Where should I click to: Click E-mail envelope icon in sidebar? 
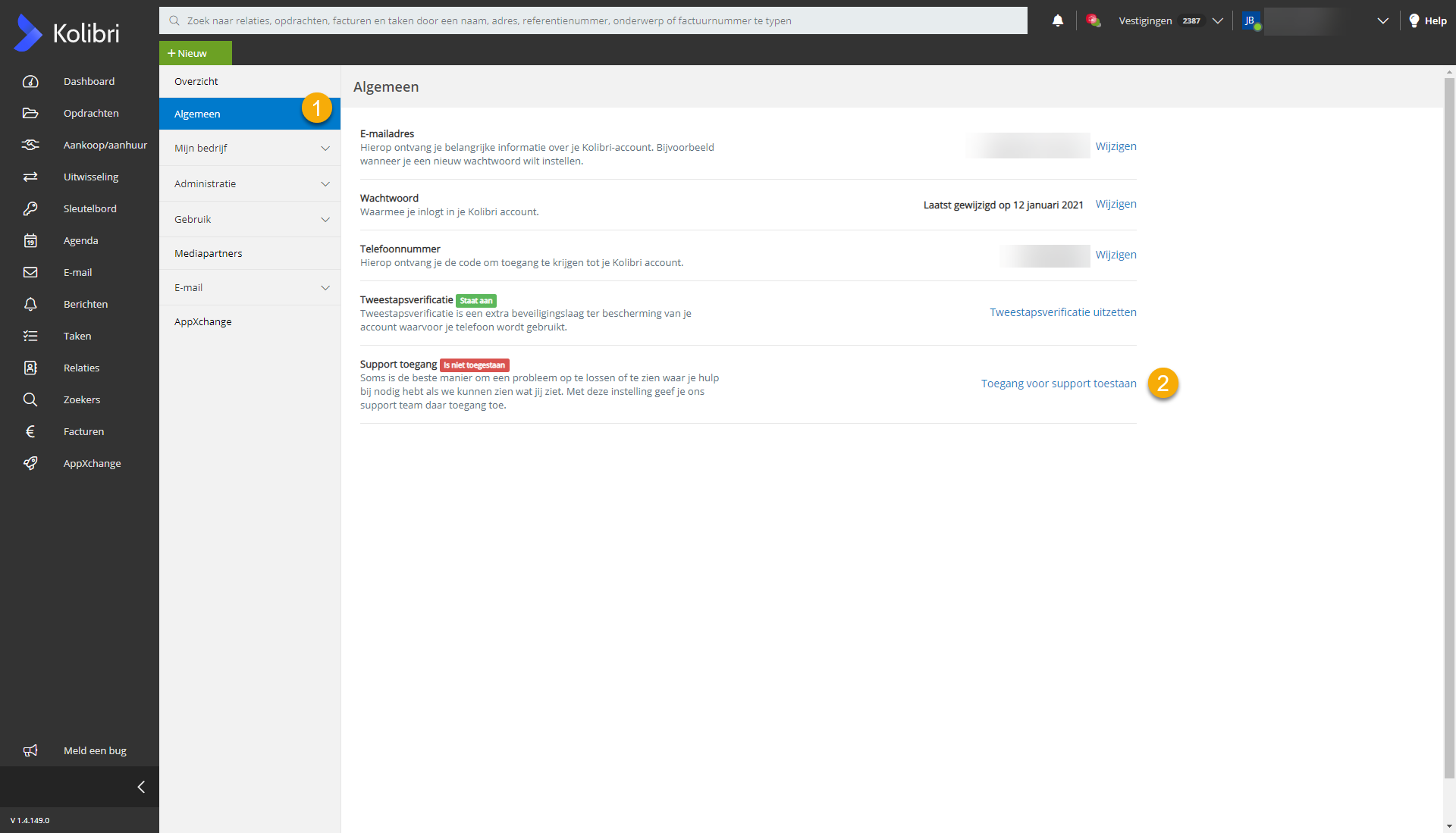tap(30, 272)
